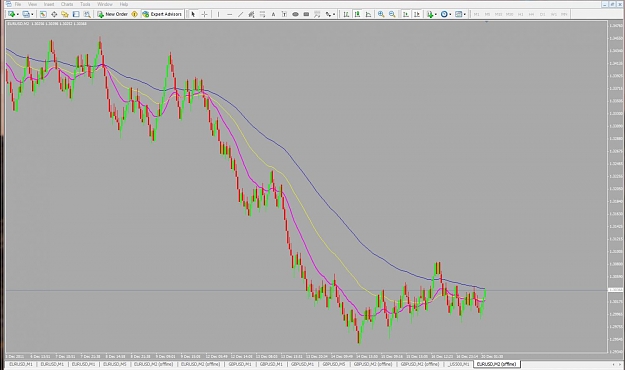625x370 pixels.
Task: Switch chart to line chart
Action: pyautogui.click(x=368, y=14)
